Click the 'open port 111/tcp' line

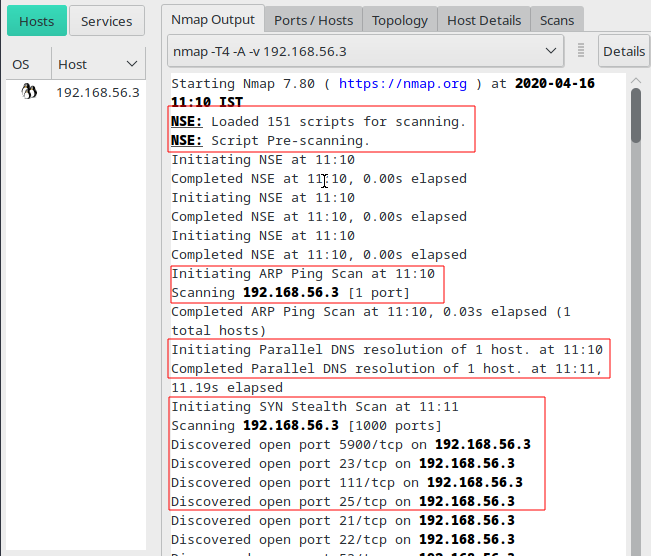(x=347, y=483)
